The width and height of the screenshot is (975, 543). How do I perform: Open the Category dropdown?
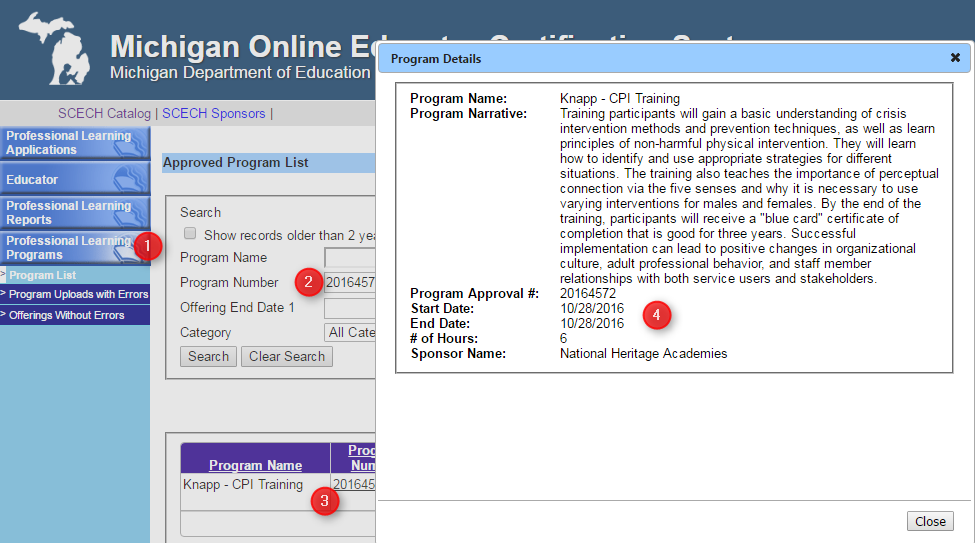coord(349,333)
